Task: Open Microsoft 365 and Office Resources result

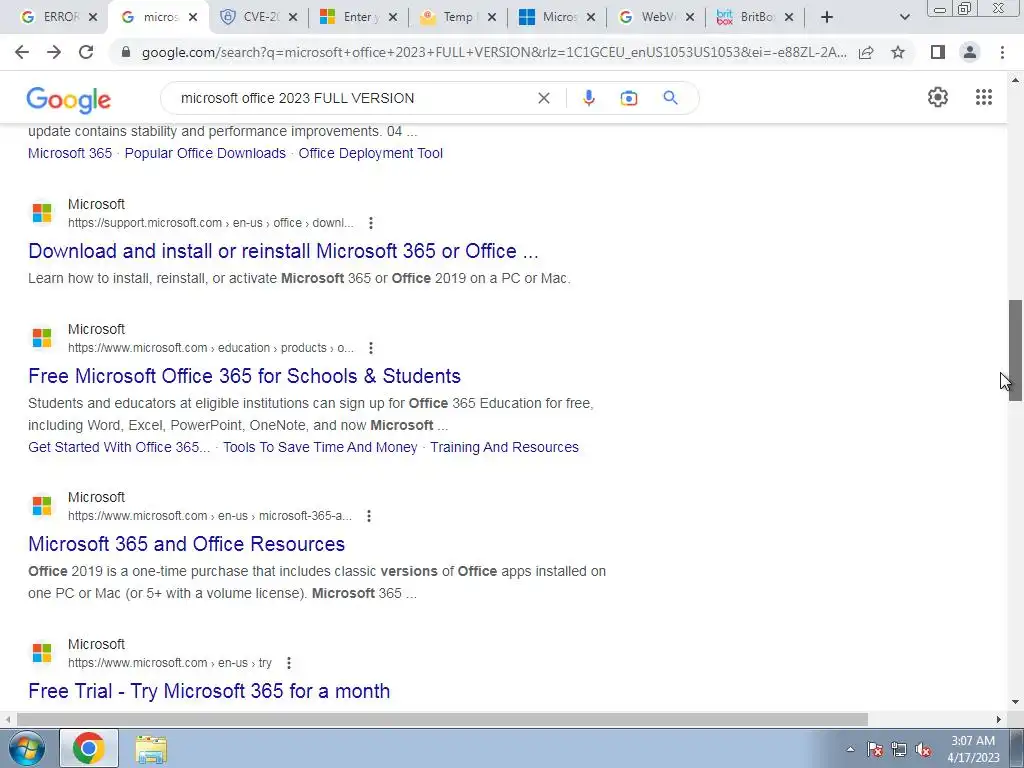Action: 186,544
